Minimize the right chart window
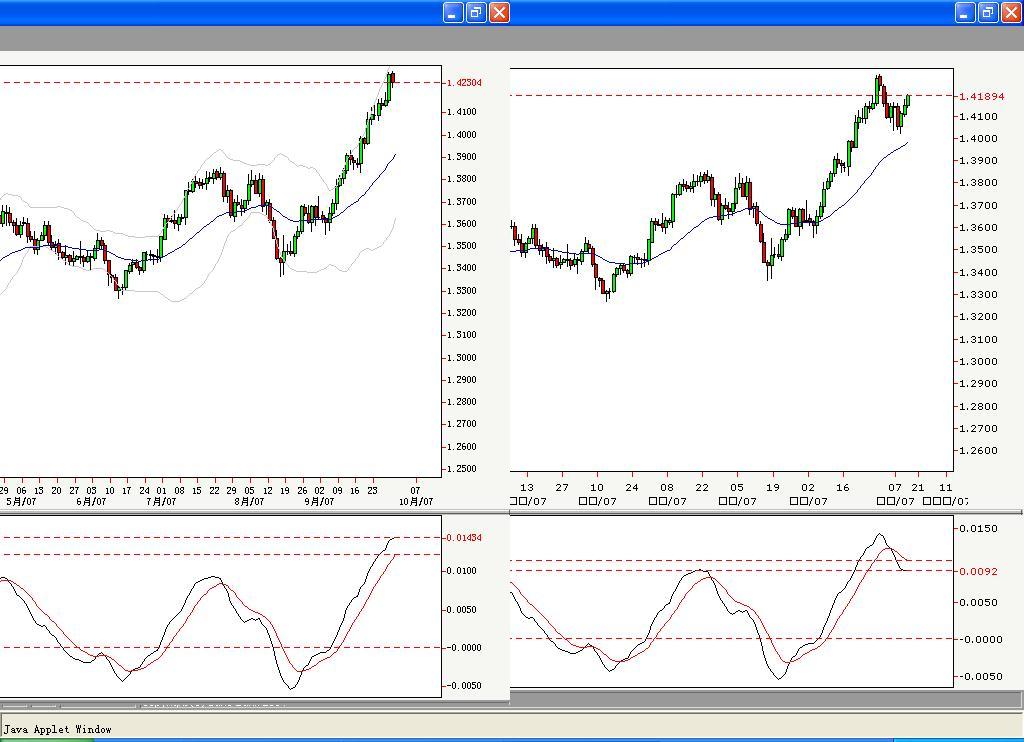The width and height of the screenshot is (1024, 742). point(965,12)
